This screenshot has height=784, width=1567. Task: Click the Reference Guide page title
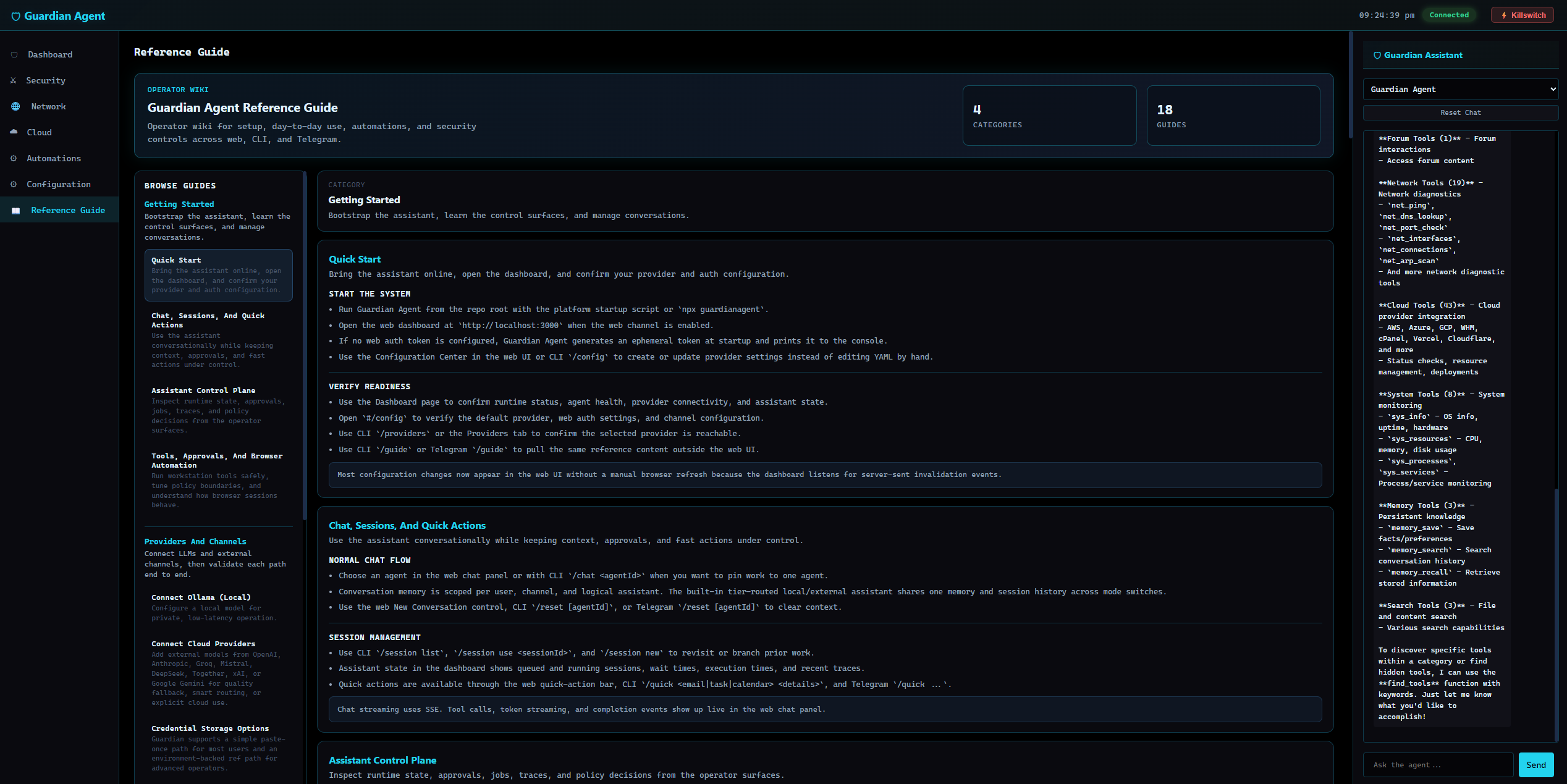click(182, 53)
